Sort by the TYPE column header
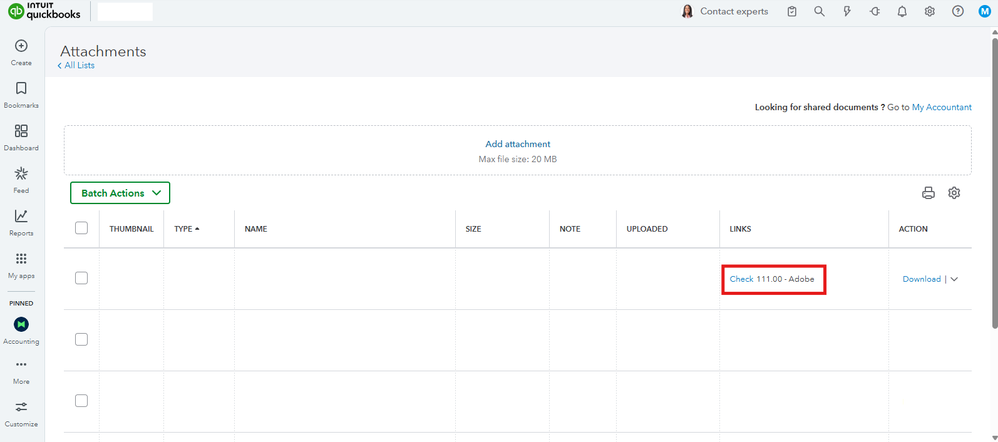This screenshot has height=442, width=998. click(186, 229)
